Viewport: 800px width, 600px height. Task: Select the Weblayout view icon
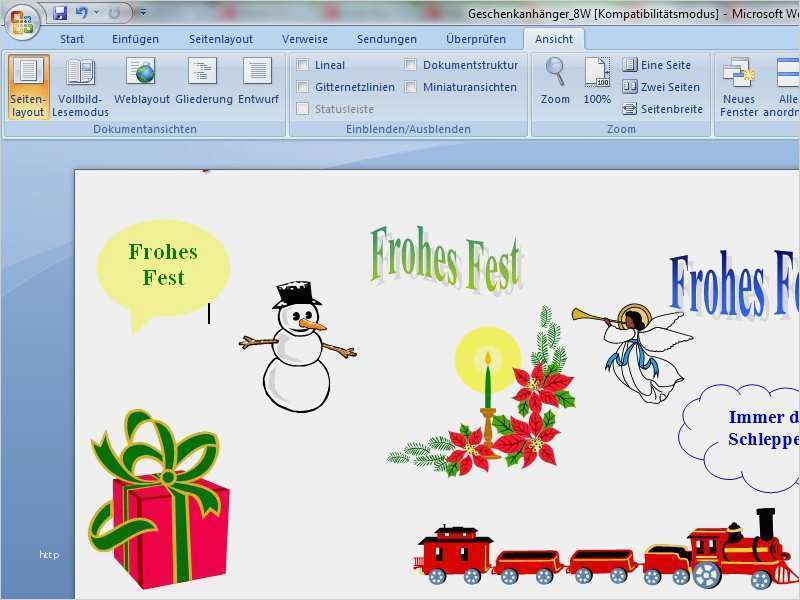click(x=141, y=84)
